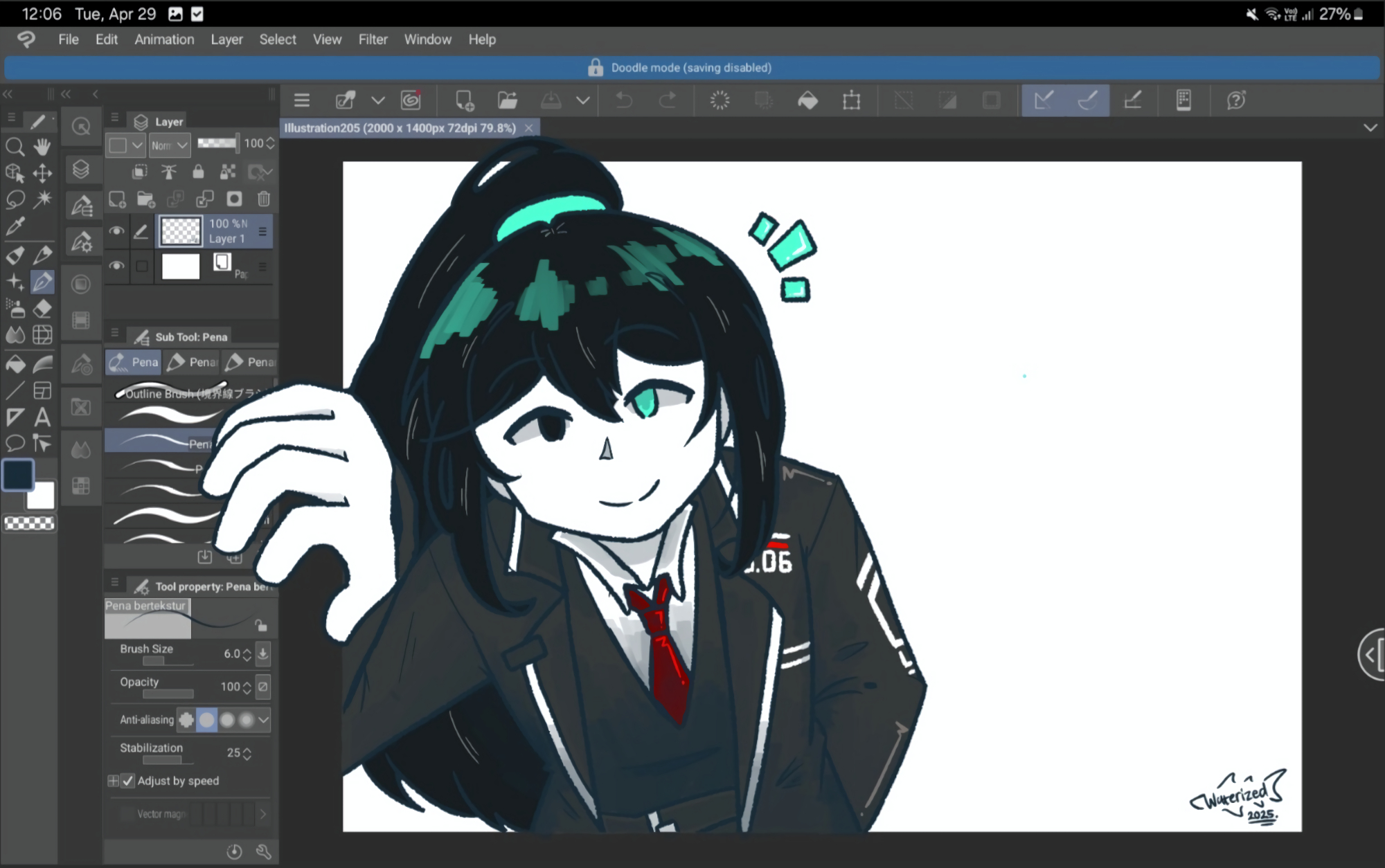Screen dimensions: 1385x868
Task: Delete layer using trash icon
Action: [263, 199]
